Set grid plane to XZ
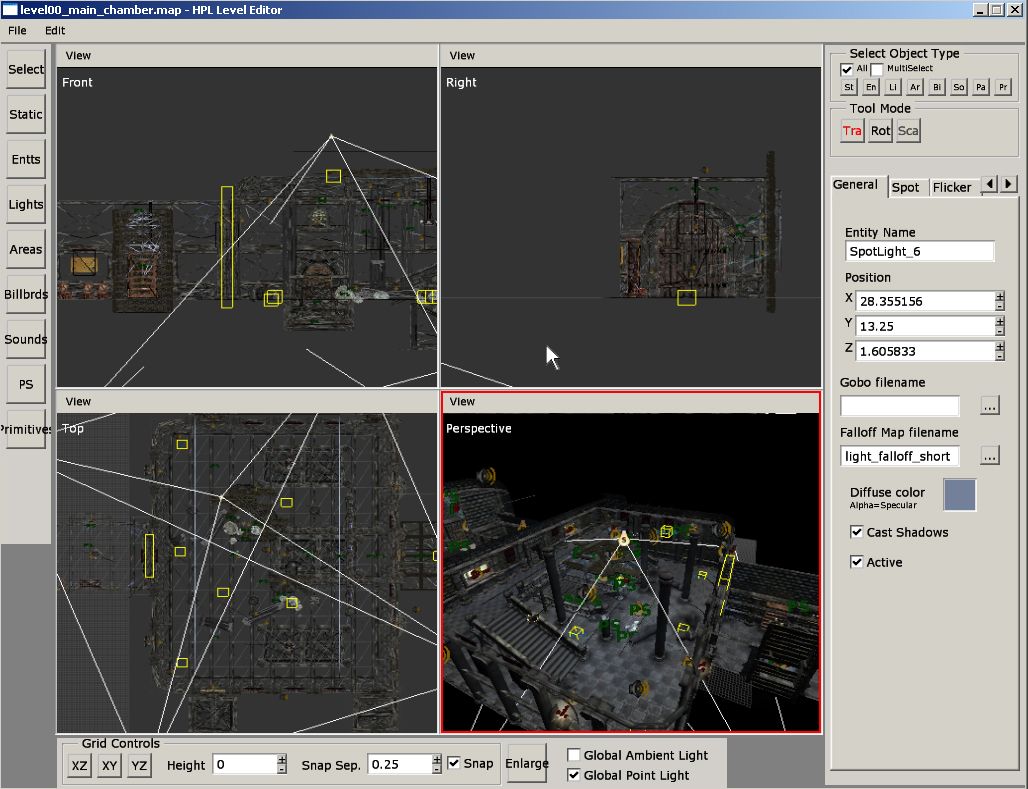The image size is (1028, 789). (x=79, y=765)
